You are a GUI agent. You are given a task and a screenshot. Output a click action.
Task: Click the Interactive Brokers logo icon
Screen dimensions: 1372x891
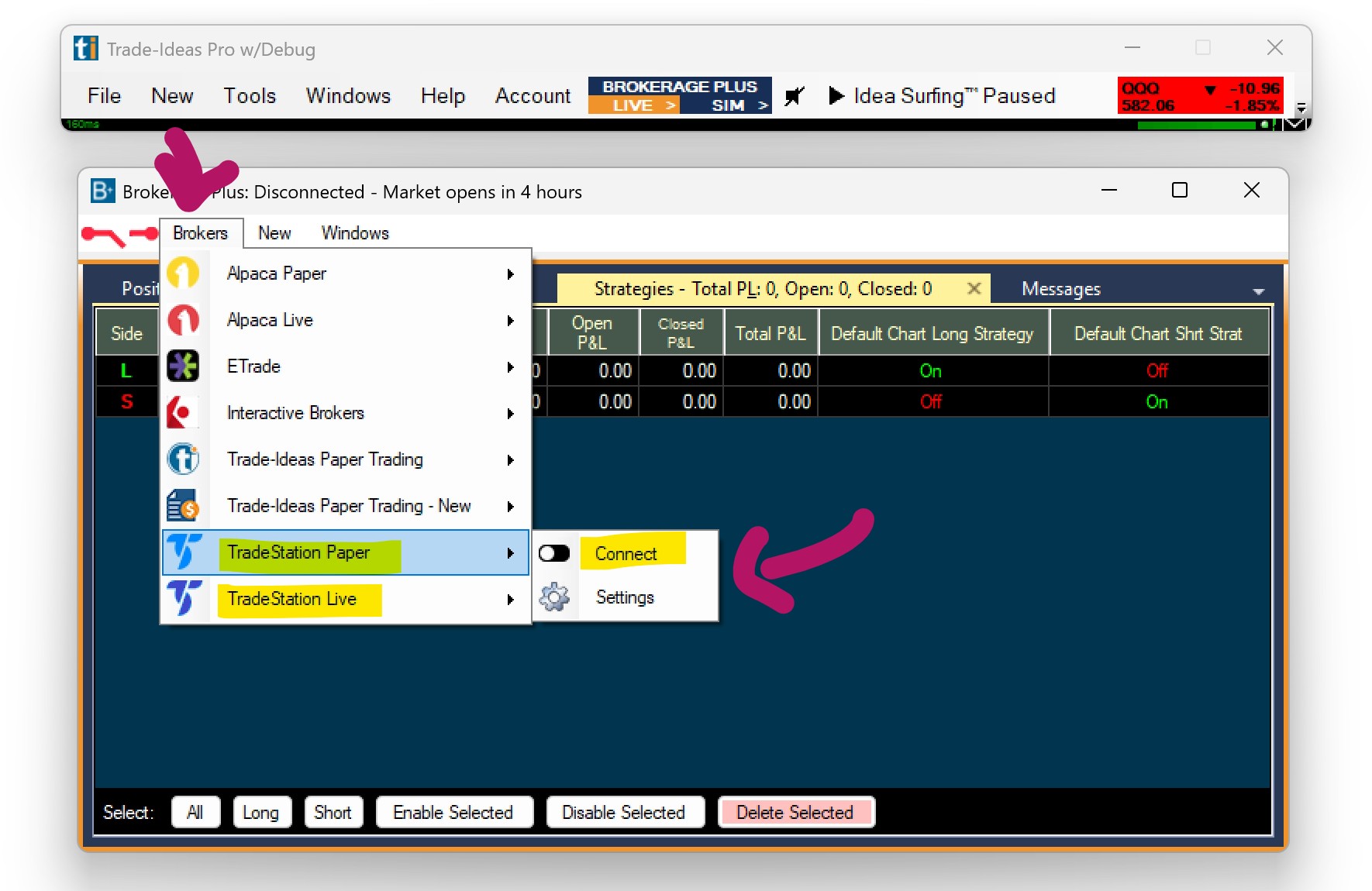(181, 413)
